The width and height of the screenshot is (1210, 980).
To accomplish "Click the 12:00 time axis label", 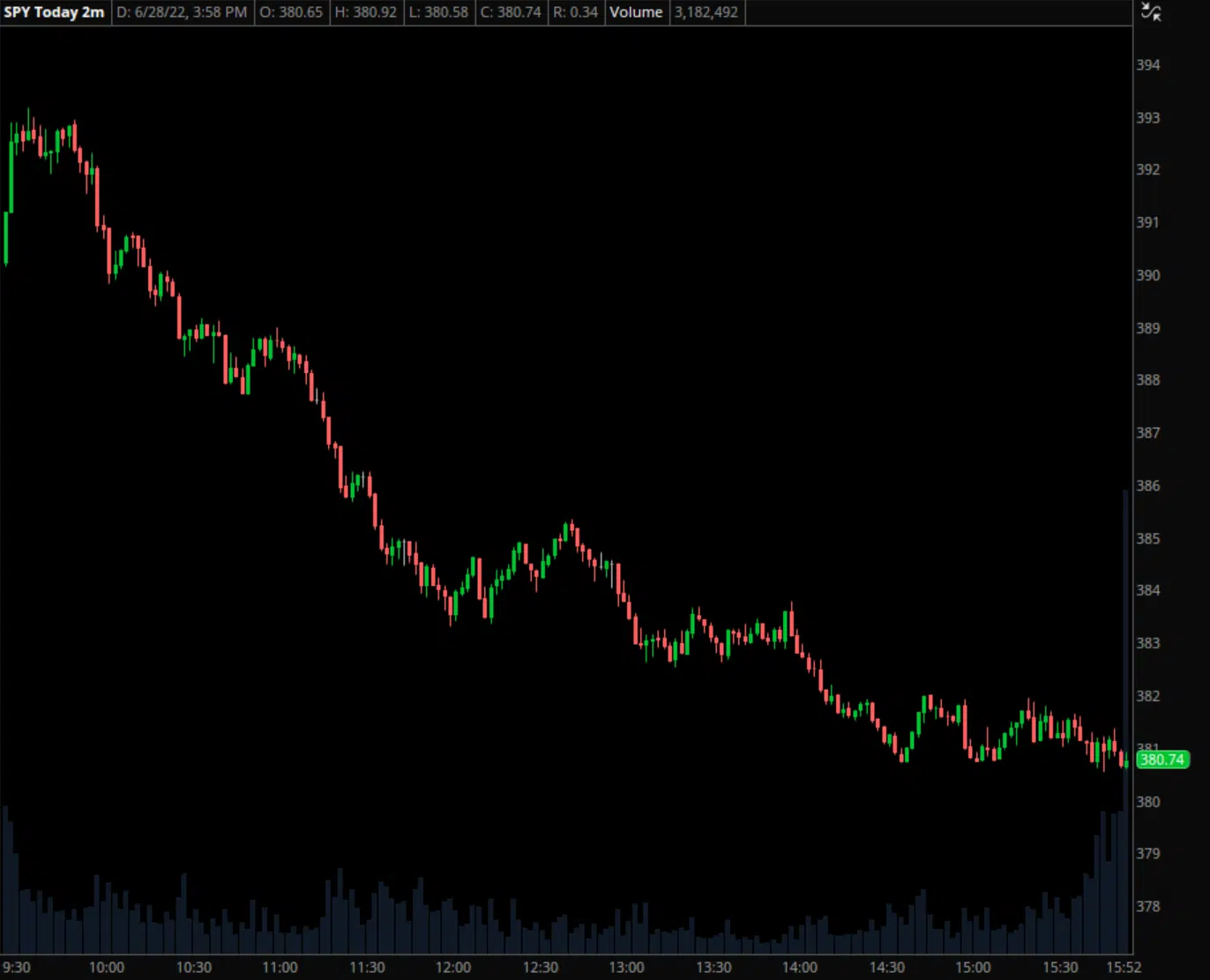I will tap(453, 968).
